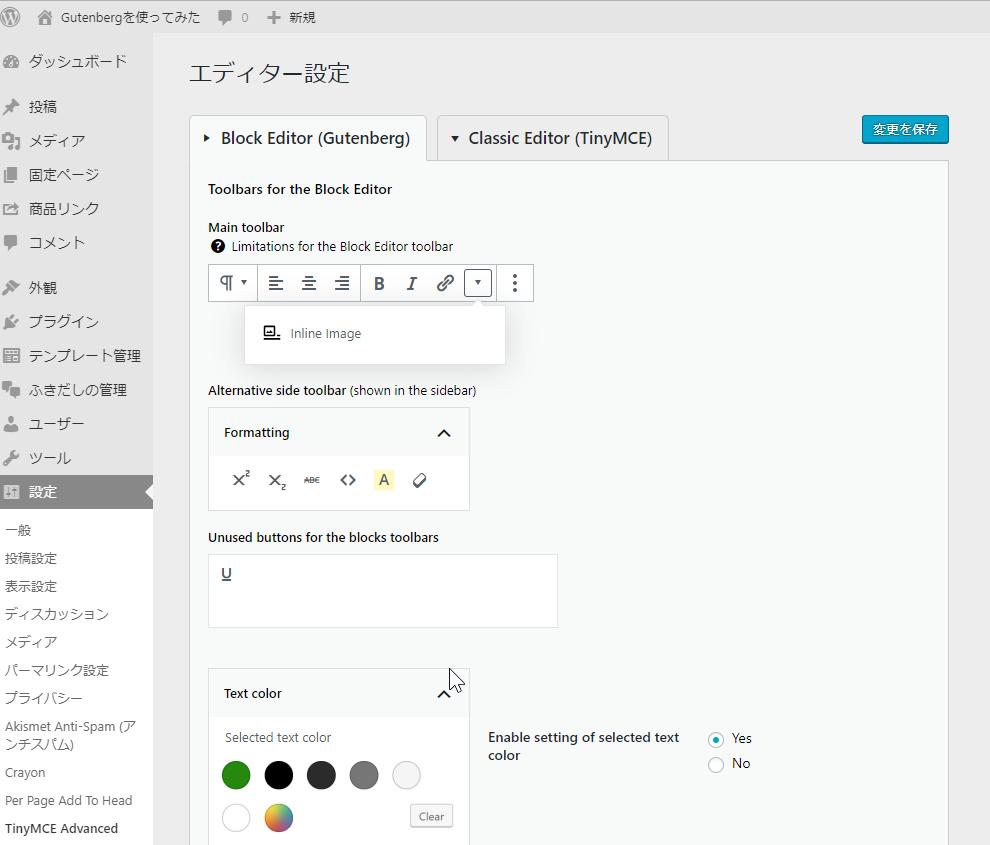990x845 pixels.
Task: Select Yes for selected text color setting
Action: pos(715,740)
